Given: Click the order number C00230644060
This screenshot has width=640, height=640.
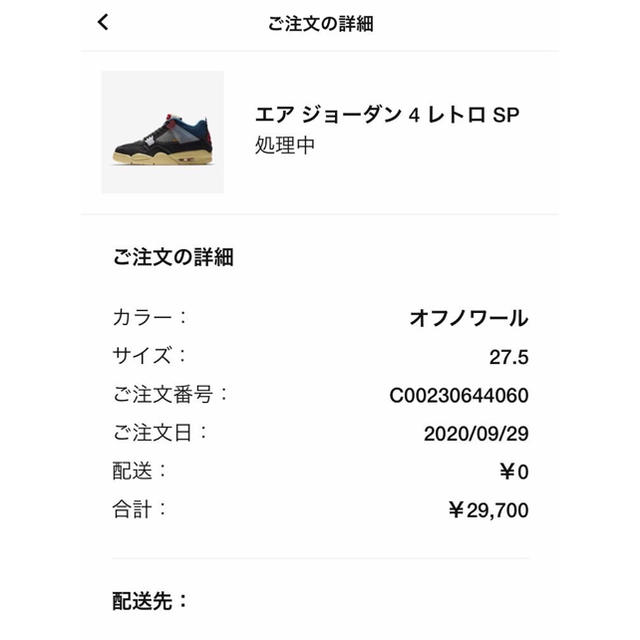Looking at the screenshot, I should (x=459, y=395).
